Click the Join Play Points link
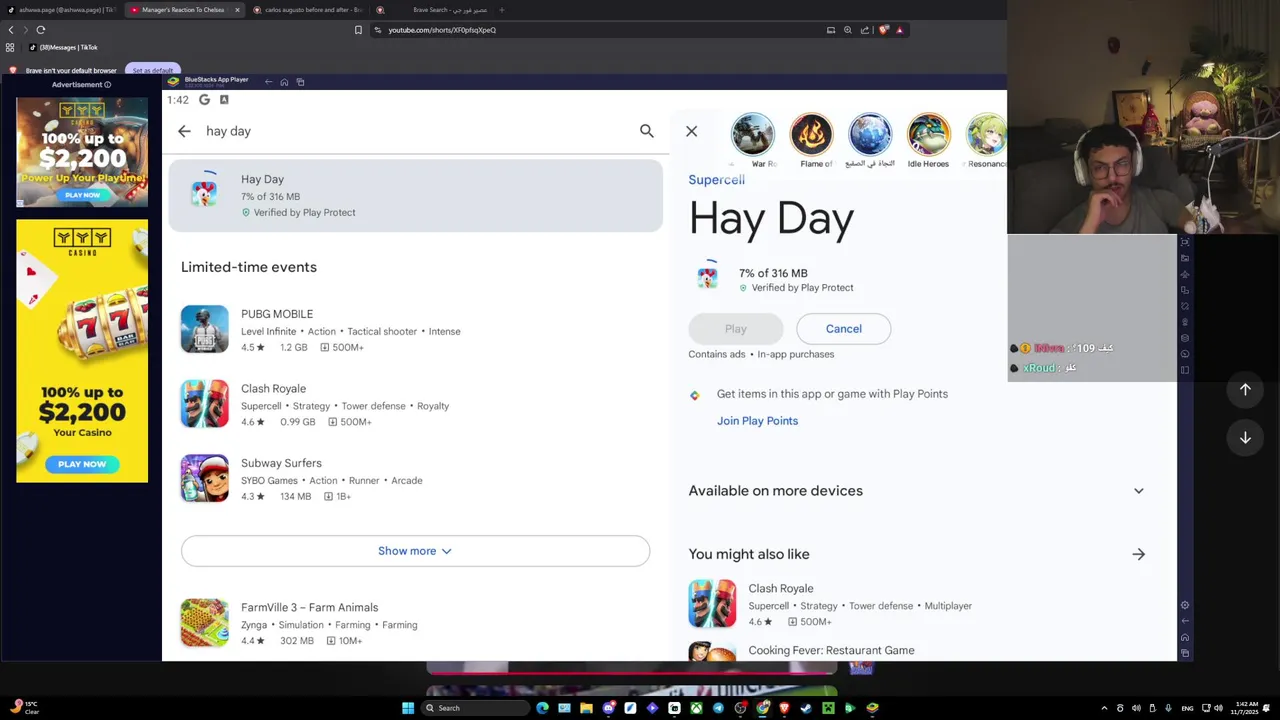The image size is (1280, 720). (757, 421)
